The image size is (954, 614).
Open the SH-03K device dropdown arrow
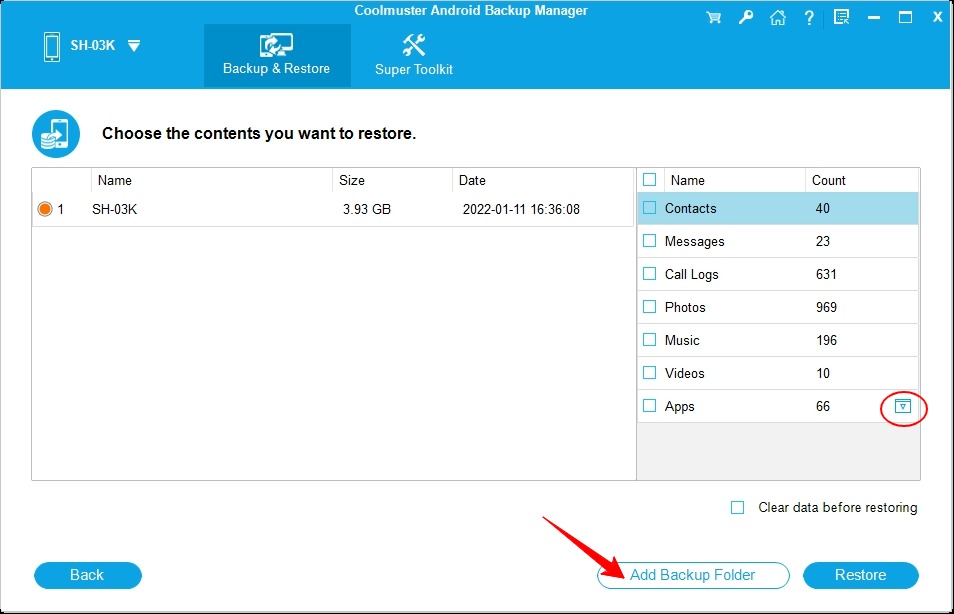click(134, 46)
